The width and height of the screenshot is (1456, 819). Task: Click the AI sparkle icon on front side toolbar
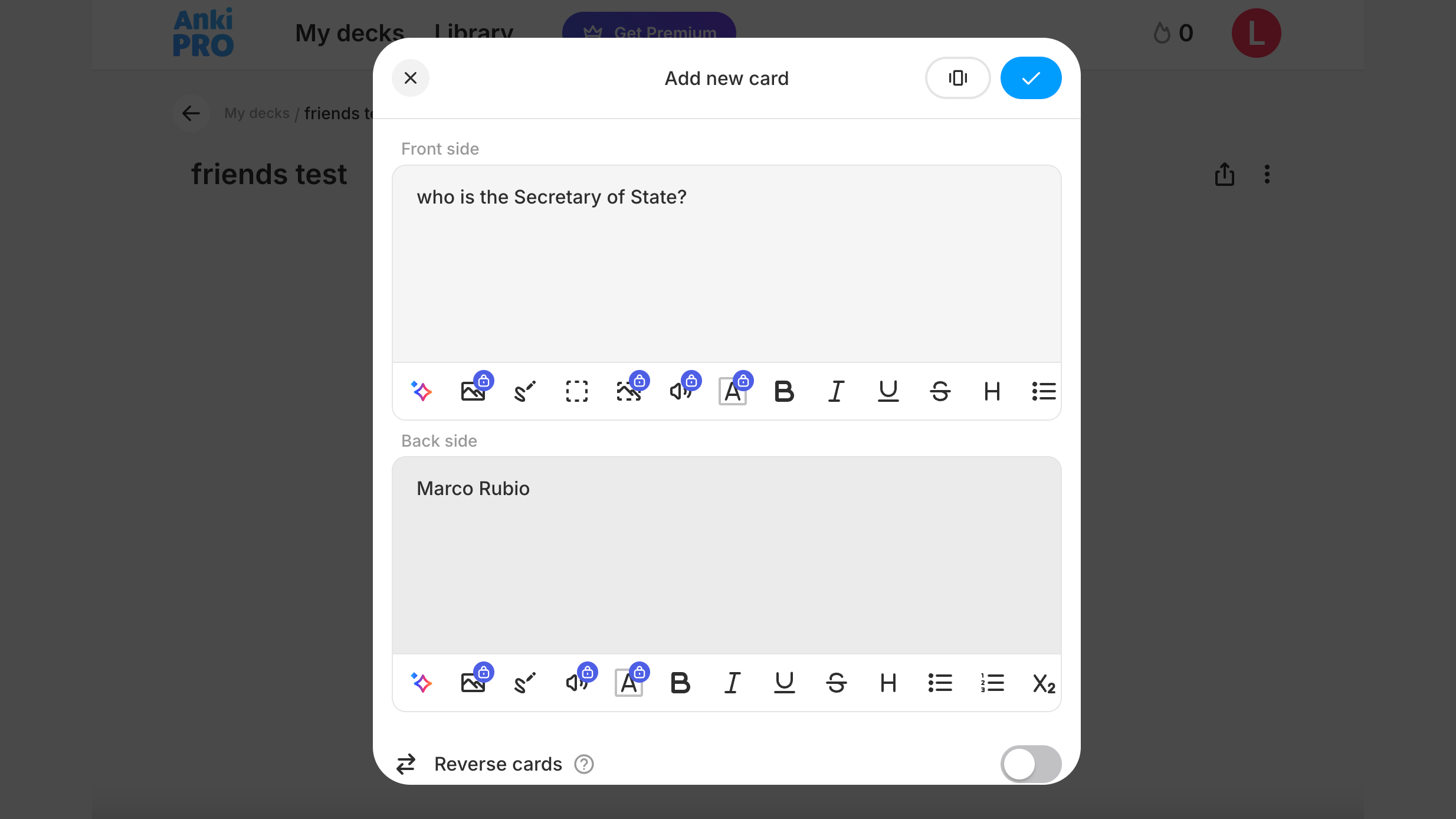pos(422,391)
